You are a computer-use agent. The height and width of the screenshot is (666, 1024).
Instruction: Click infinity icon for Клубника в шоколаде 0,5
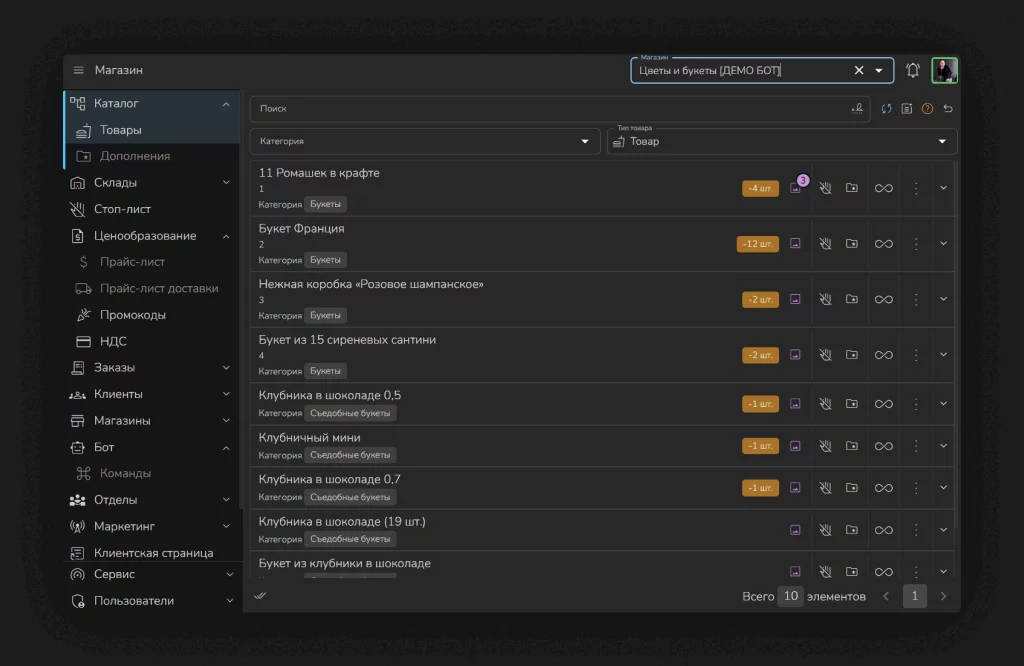(x=884, y=404)
